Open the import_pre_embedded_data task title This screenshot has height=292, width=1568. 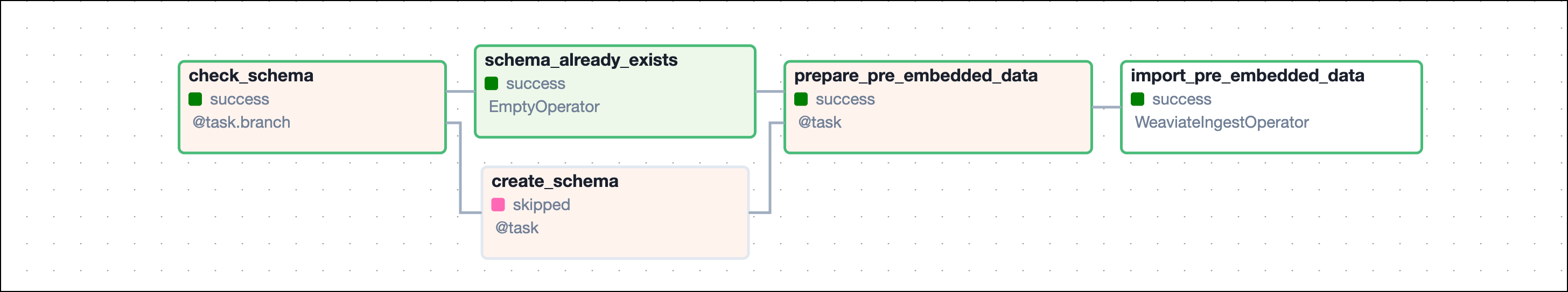coord(1247,75)
